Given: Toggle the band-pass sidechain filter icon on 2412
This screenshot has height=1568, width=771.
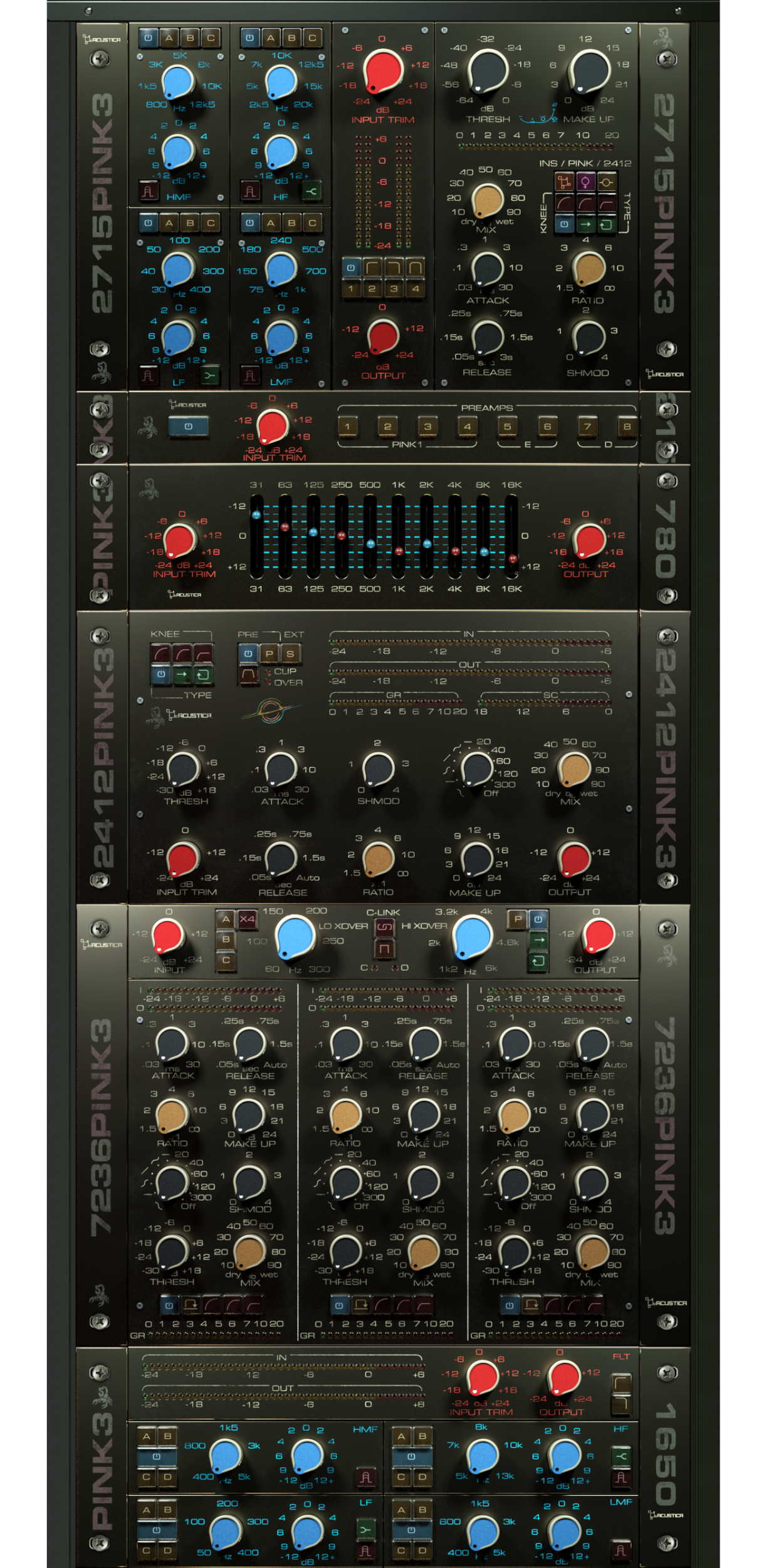Looking at the screenshot, I should tap(248, 675).
